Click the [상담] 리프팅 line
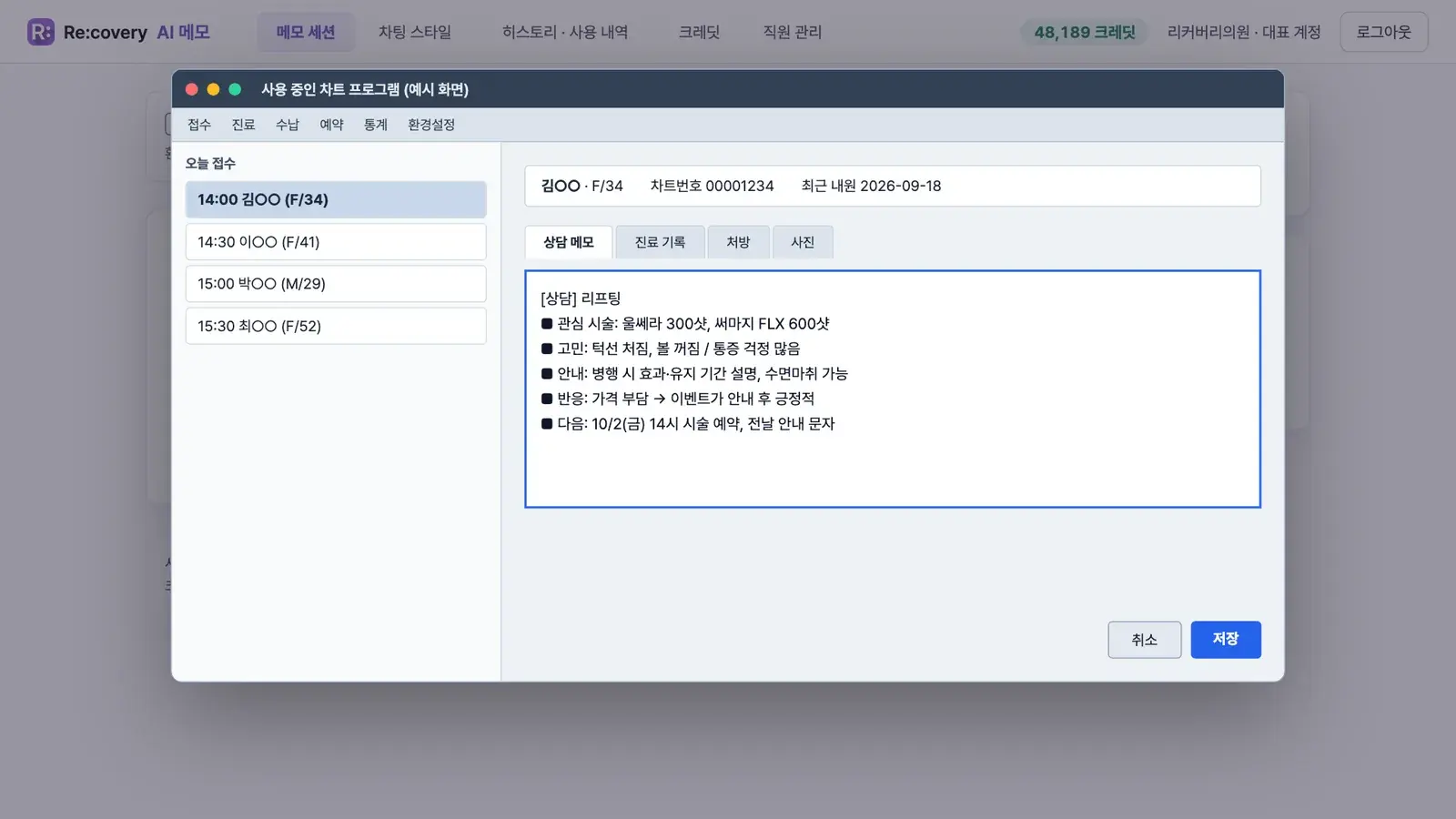 (581, 298)
